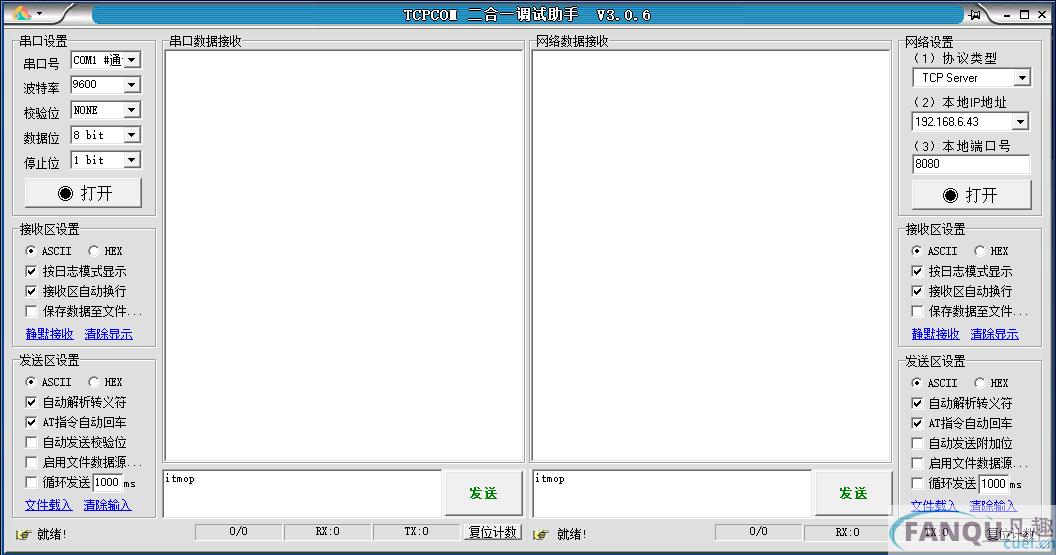Click the 本地端口号 8080 input field

pos(970,164)
